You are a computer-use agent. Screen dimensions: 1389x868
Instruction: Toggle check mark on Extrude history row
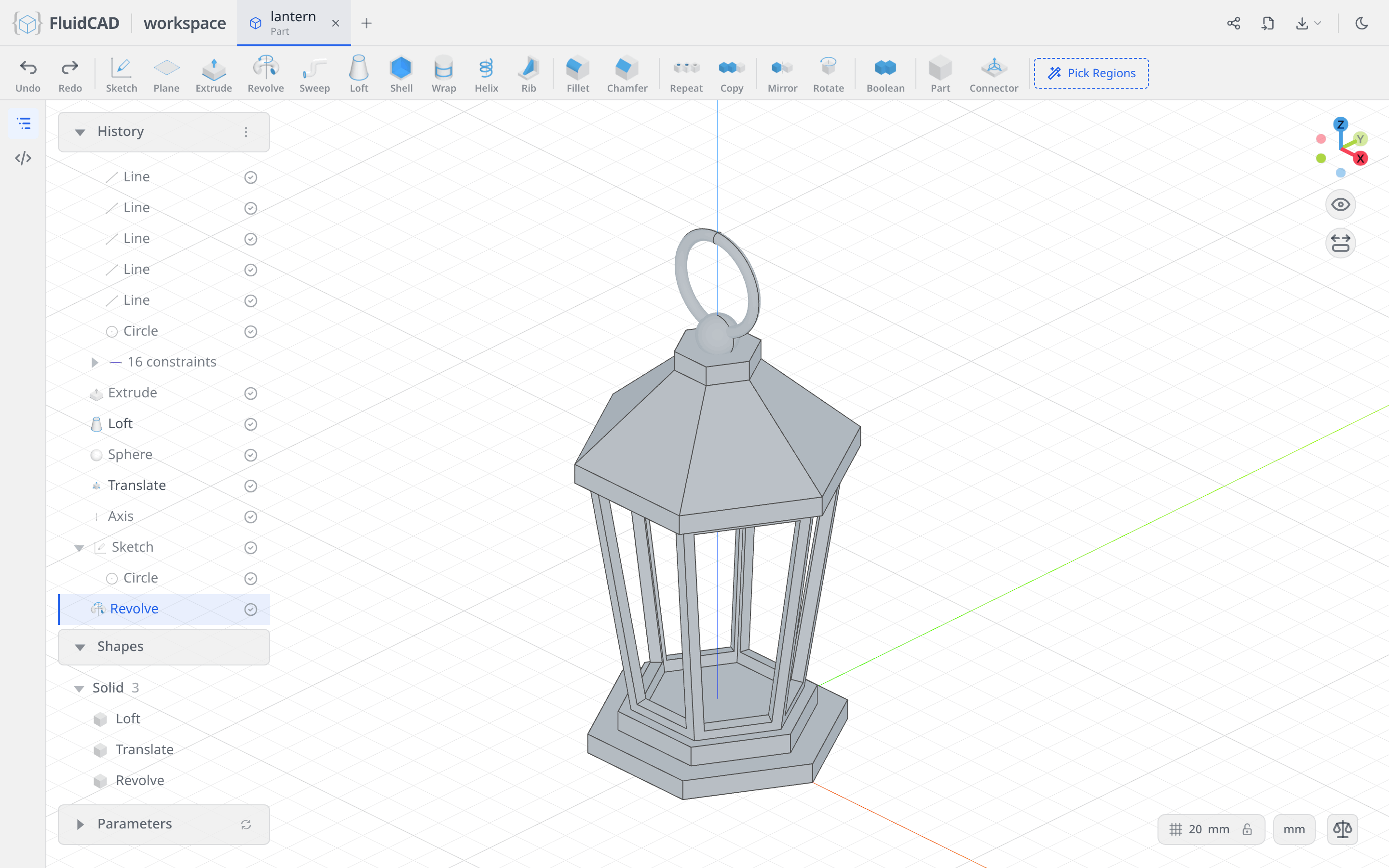tap(251, 393)
